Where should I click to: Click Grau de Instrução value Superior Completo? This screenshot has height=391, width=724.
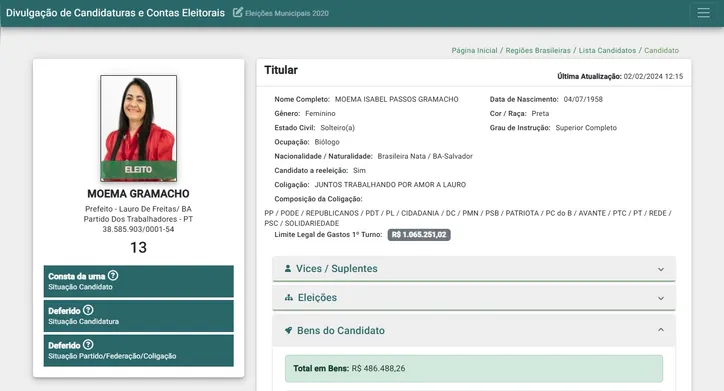pos(586,128)
